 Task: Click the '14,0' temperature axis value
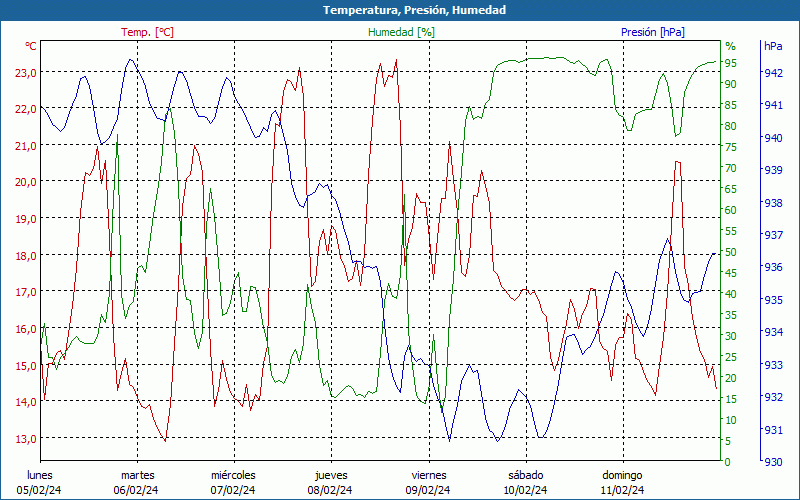(26, 402)
